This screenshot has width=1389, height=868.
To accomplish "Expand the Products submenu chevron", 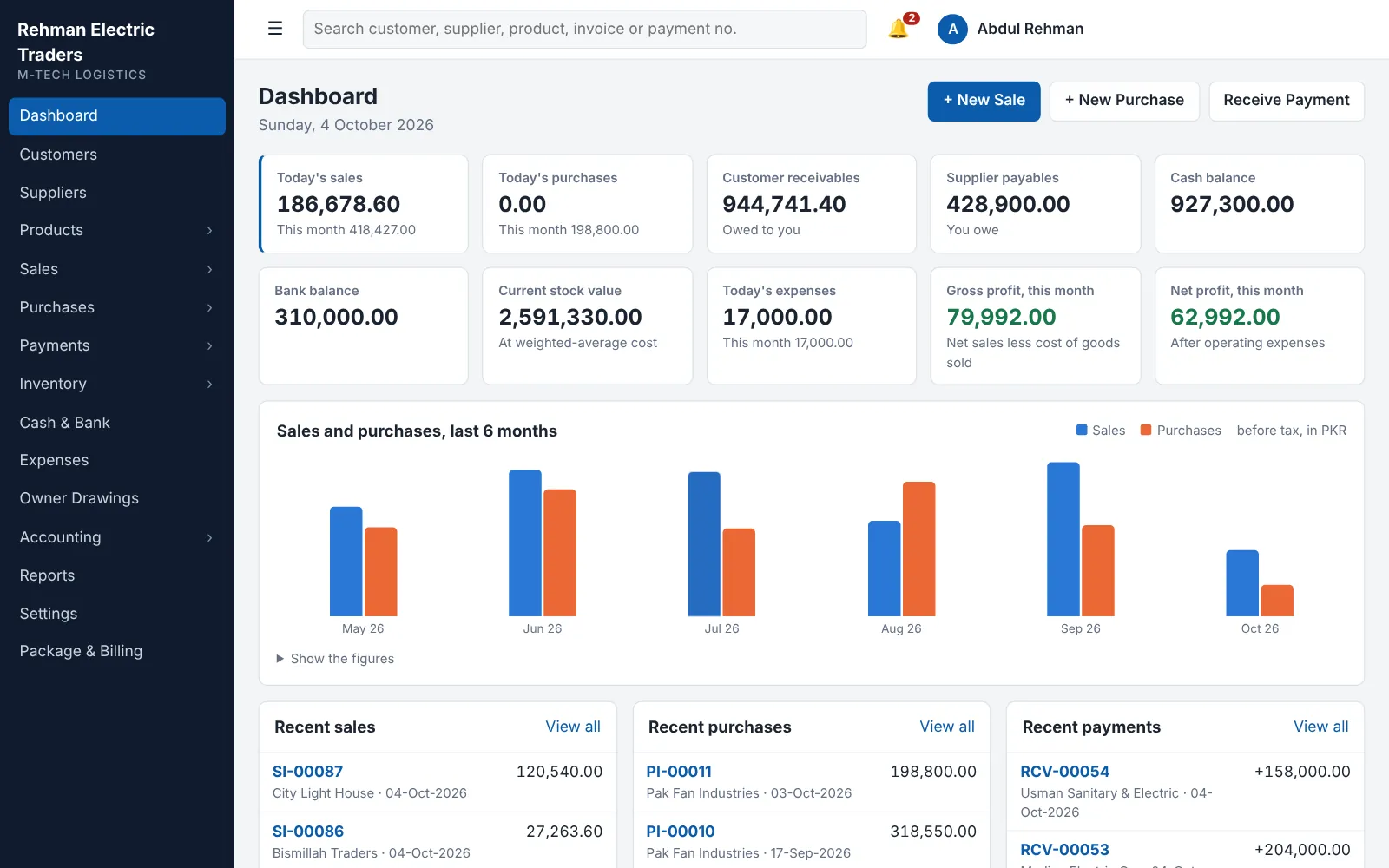I will coord(210,231).
